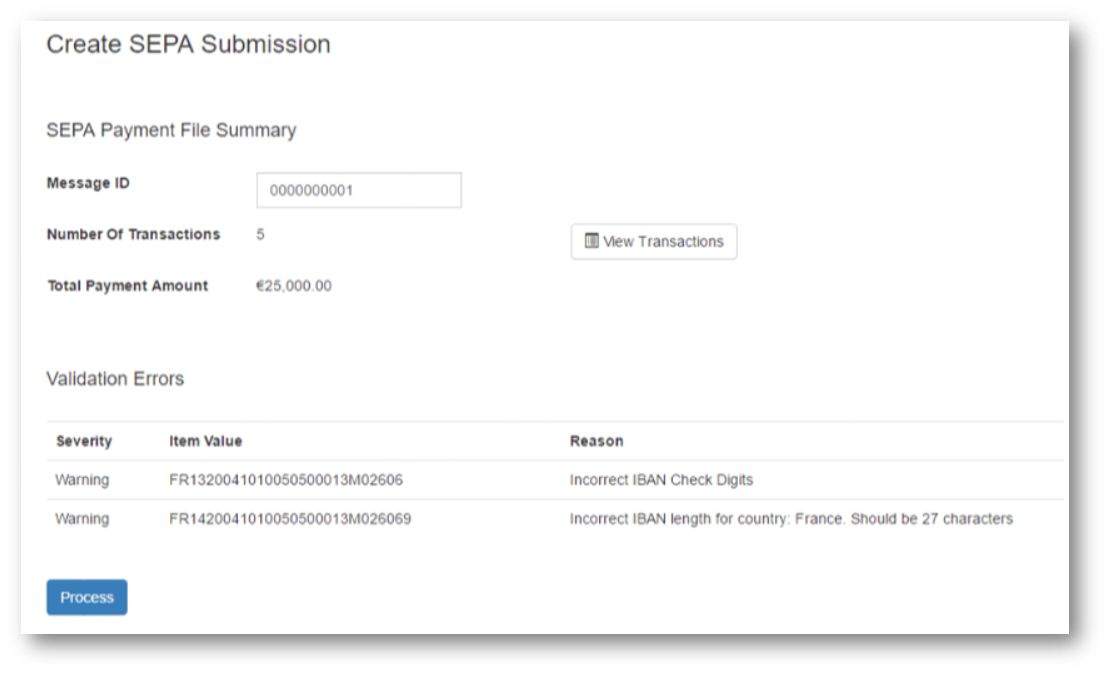Click the Incorrect IBAN Check Digits reason
The image size is (1111, 676).
pos(661,480)
